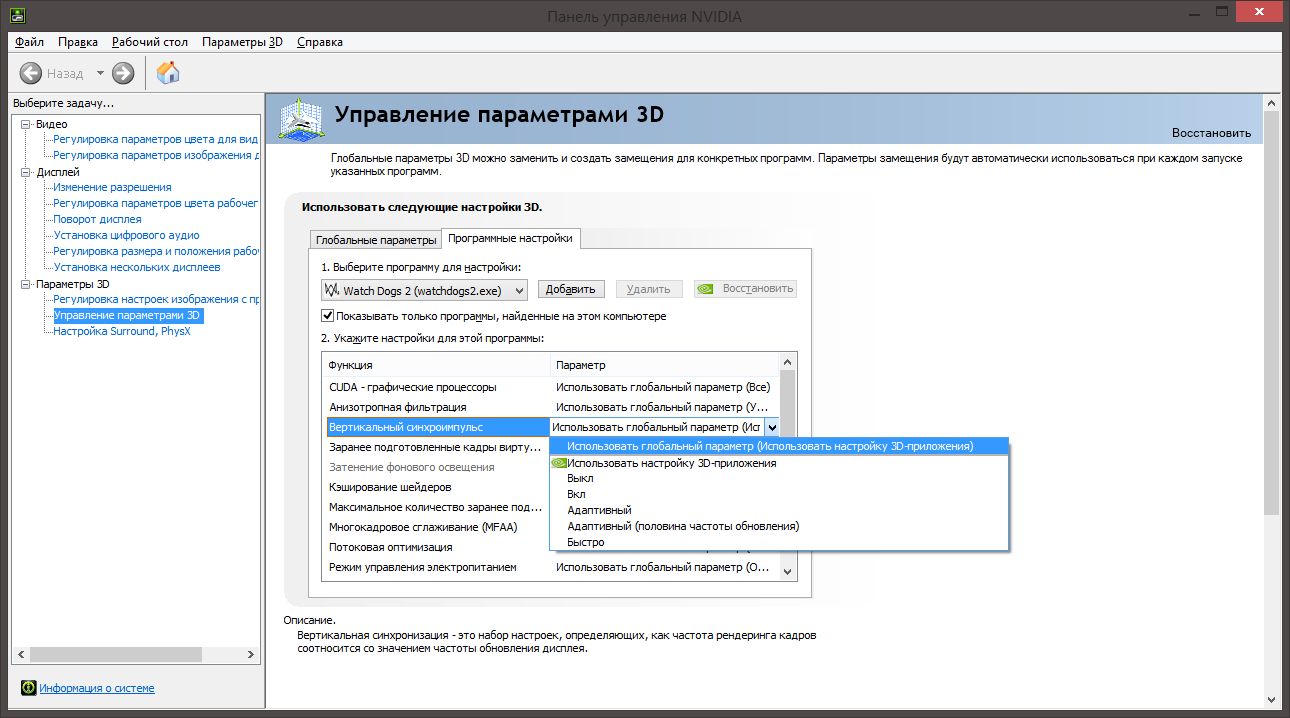Open Установка цифрового аудио task
This screenshot has width=1290, height=718.
tap(126, 235)
